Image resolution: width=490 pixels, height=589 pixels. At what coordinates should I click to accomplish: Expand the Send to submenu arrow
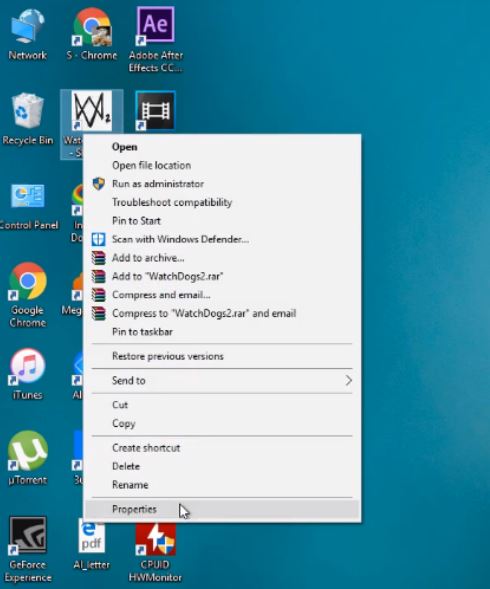(348, 381)
